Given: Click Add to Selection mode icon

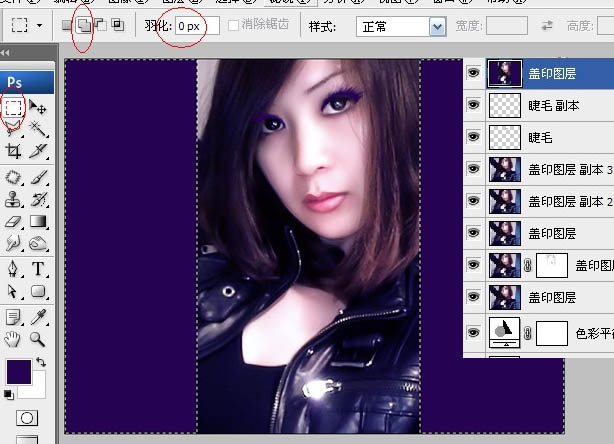Looking at the screenshot, I should pyautogui.click(x=83, y=25).
